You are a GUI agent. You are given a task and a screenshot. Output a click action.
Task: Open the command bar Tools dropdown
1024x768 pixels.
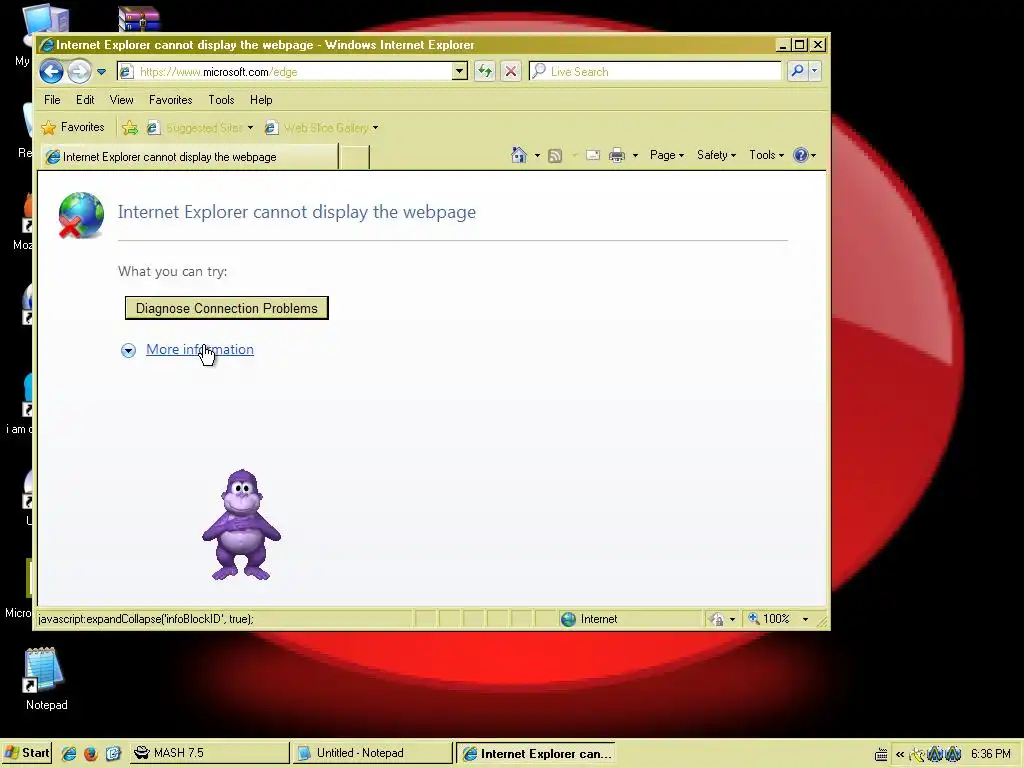coord(766,155)
